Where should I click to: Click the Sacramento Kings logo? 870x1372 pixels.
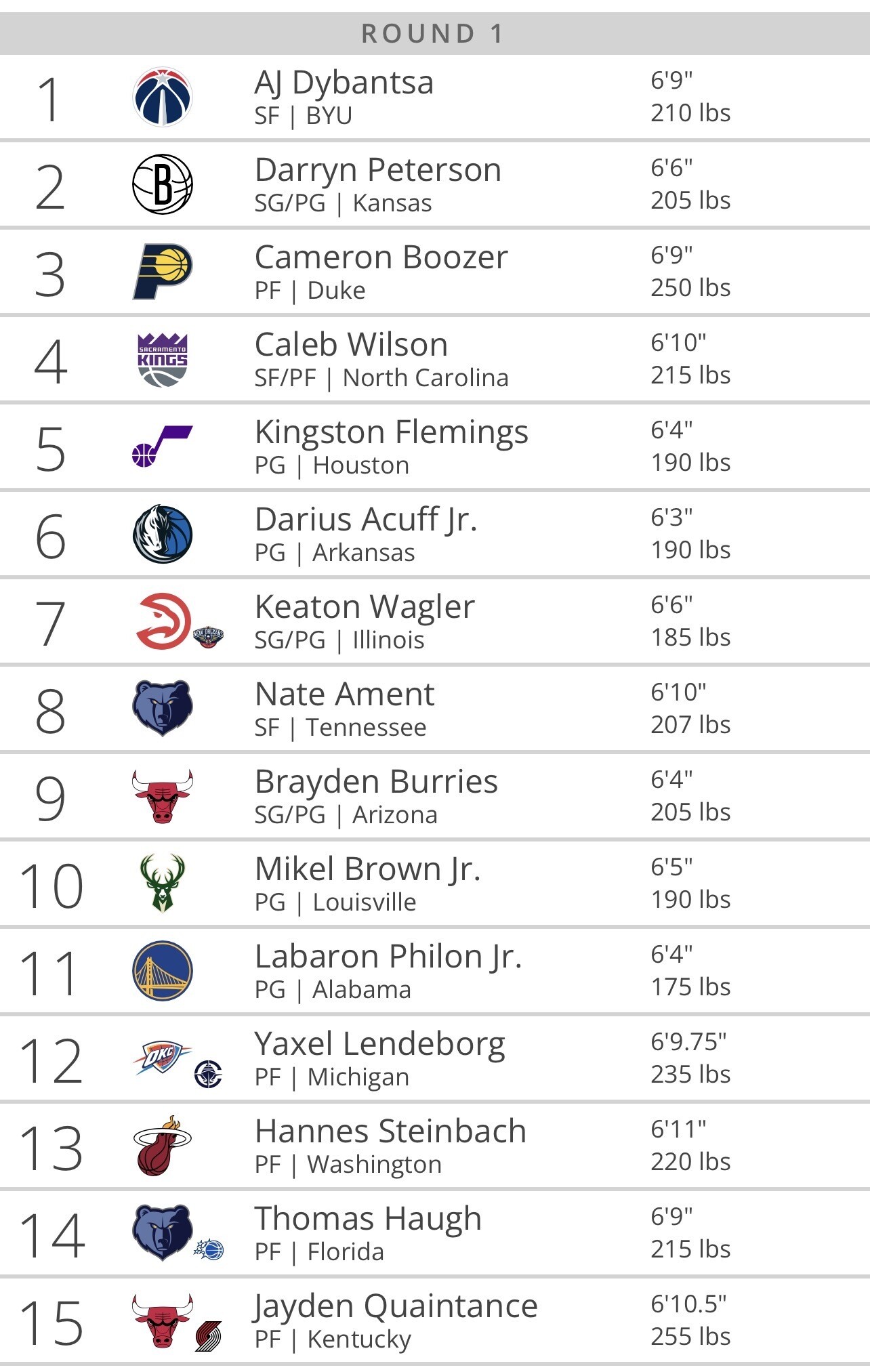[x=163, y=359]
